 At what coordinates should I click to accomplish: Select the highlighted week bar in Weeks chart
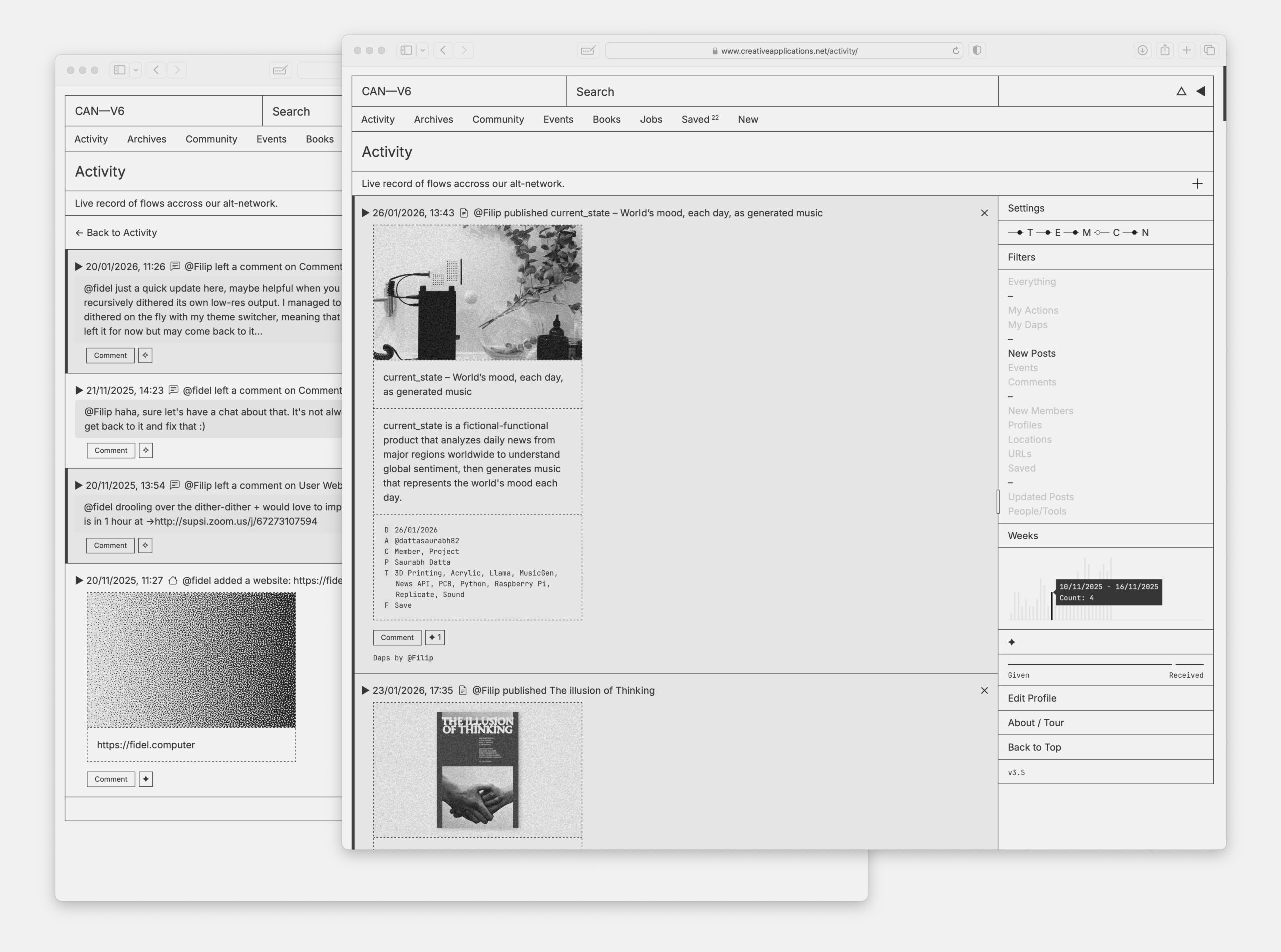click(1052, 605)
